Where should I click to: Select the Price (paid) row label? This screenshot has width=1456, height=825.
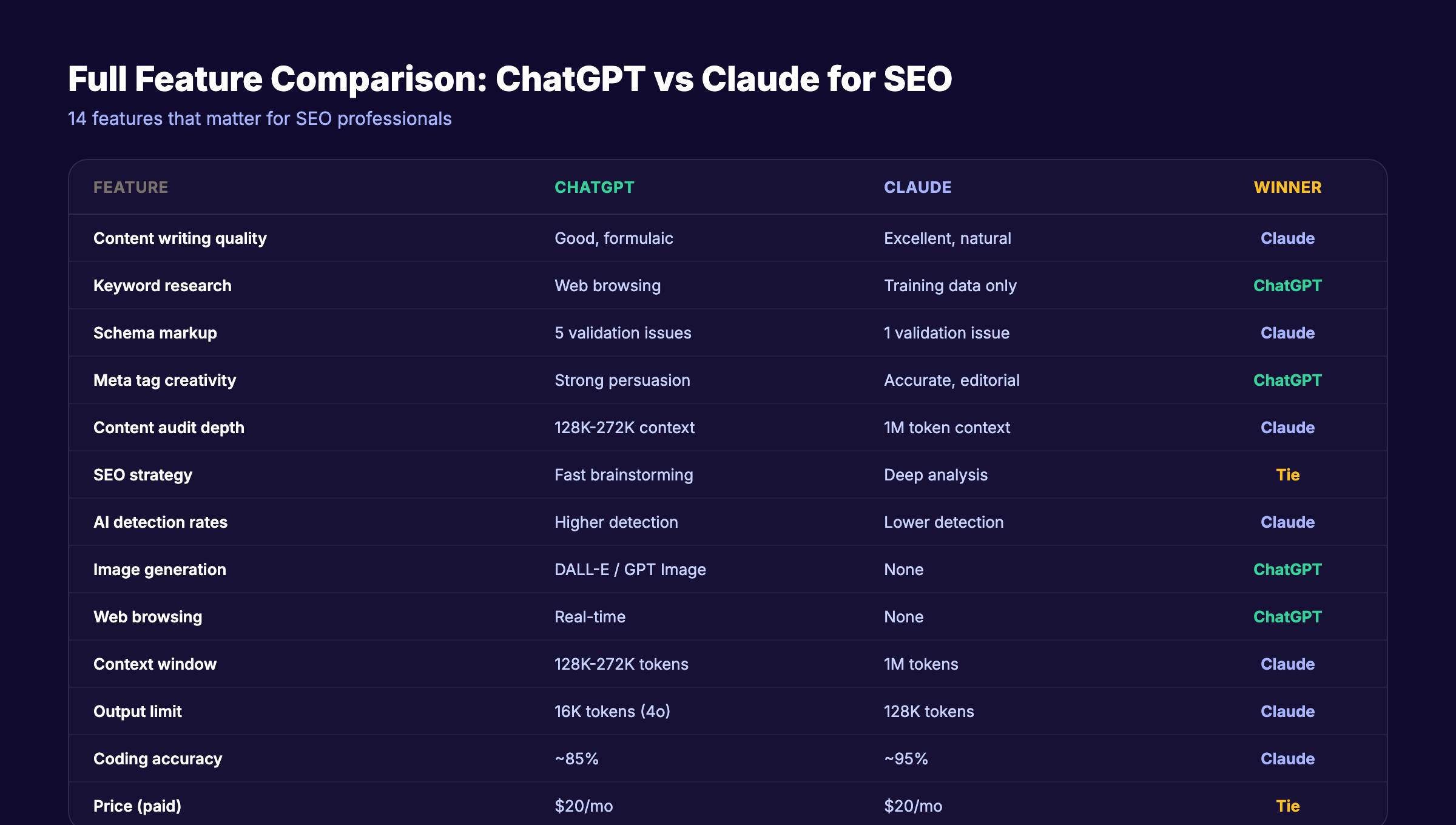(137, 806)
